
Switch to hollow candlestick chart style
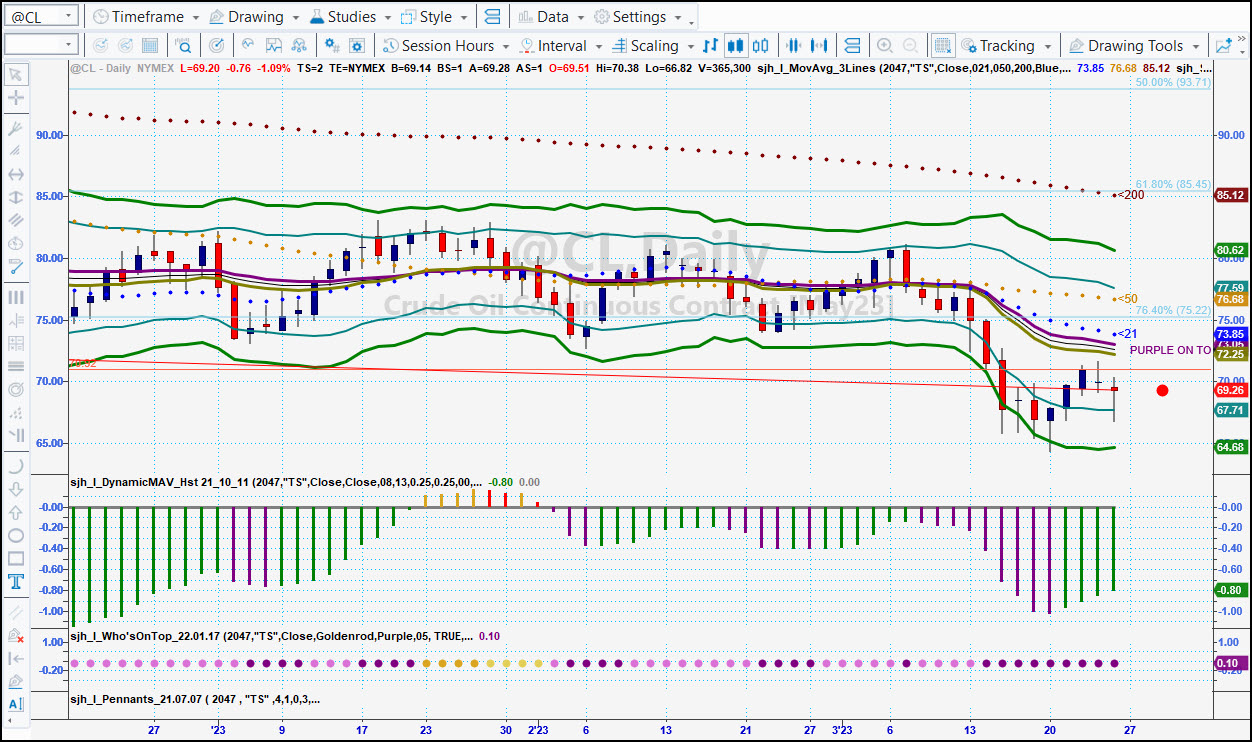point(761,46)
